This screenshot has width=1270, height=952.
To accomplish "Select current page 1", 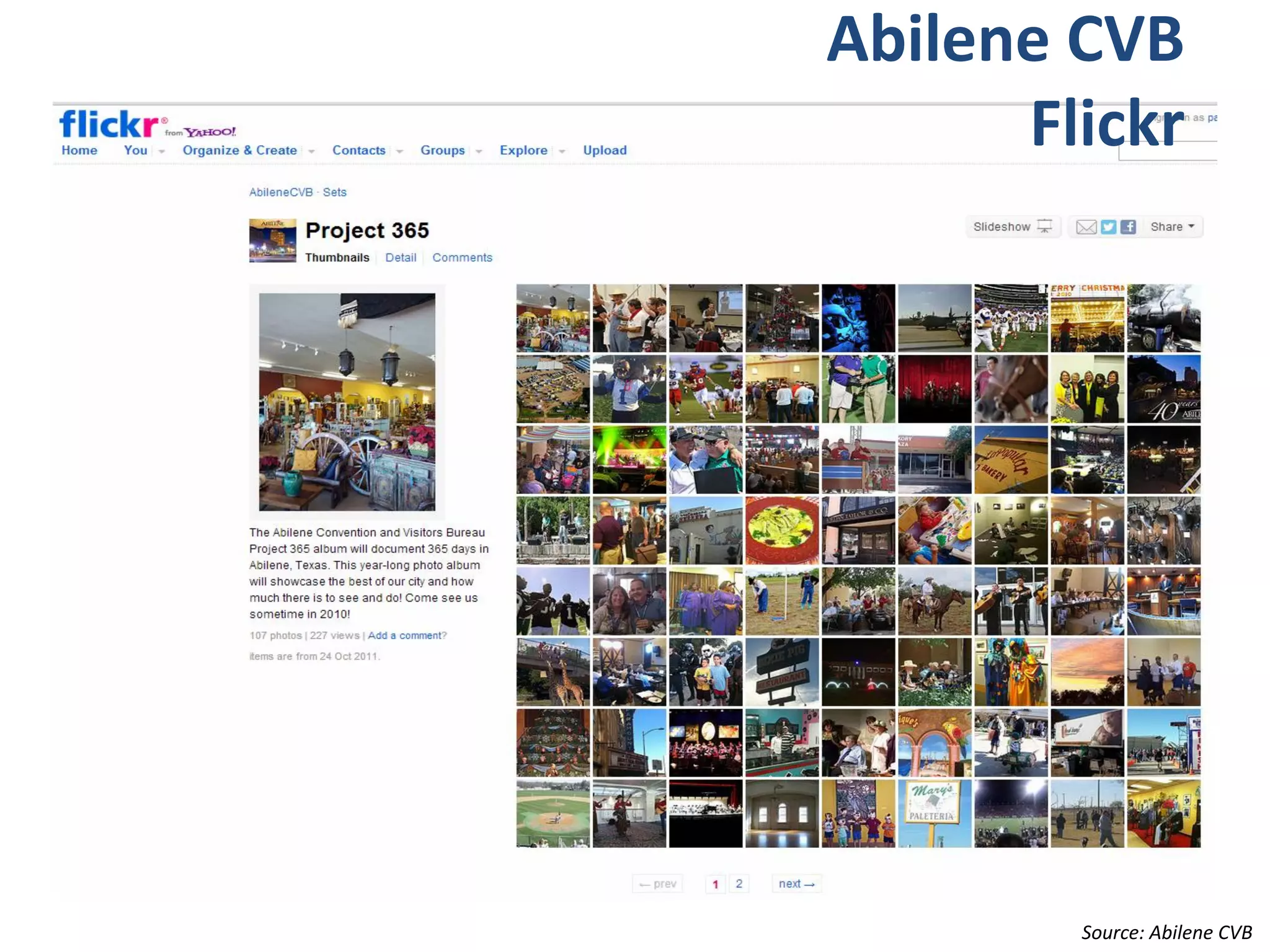I will pyautogui.click(x=715, y=884).
